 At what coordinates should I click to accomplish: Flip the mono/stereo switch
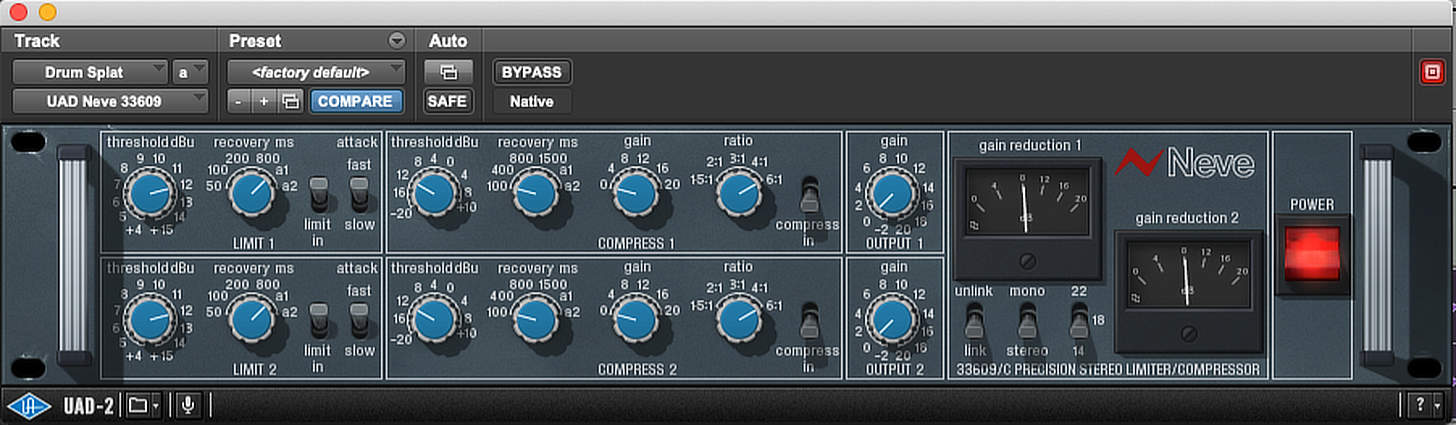(x=1026, y=321)
